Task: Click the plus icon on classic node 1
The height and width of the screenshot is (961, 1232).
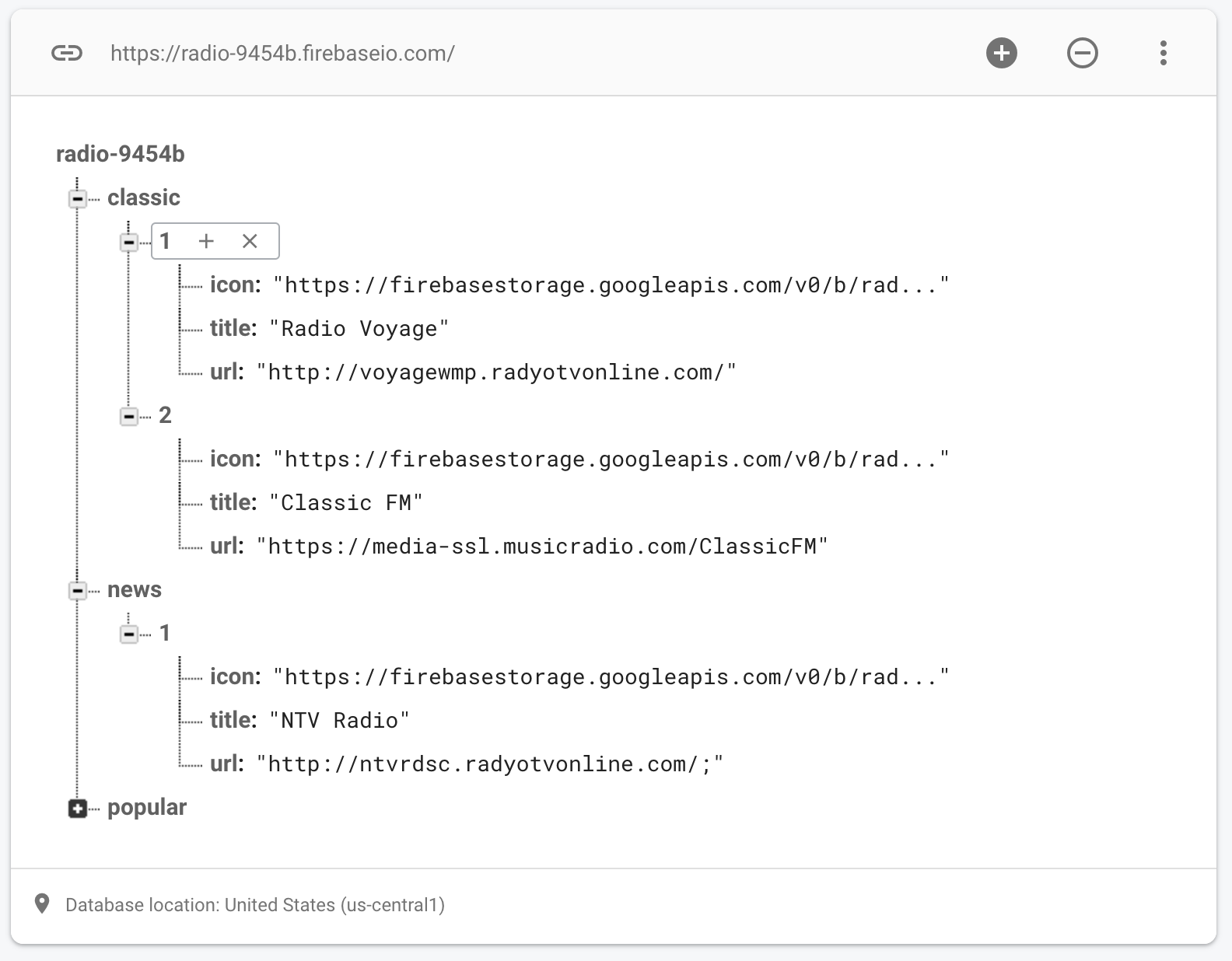Action: point(206,241)
